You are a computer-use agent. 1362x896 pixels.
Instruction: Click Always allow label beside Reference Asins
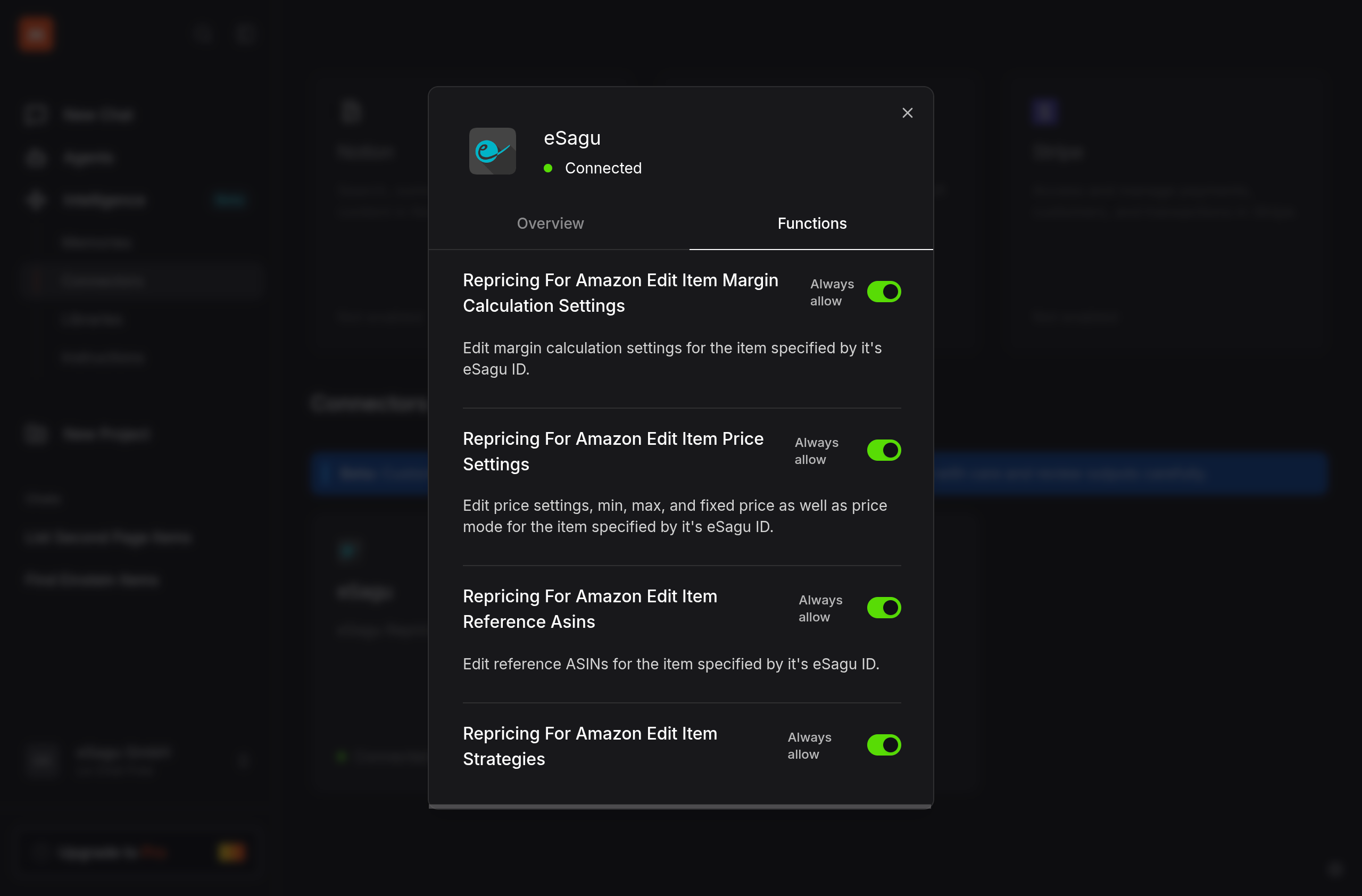pos(819,608)
